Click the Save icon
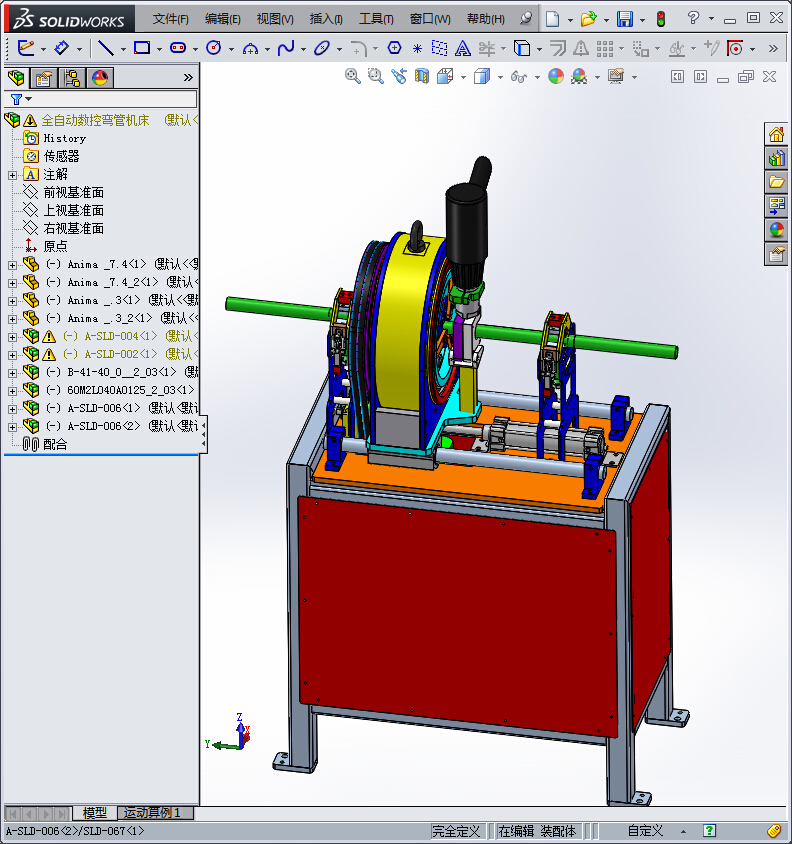Image resolution: width=792 pixels, height=844 pixels. click(625, 19)
